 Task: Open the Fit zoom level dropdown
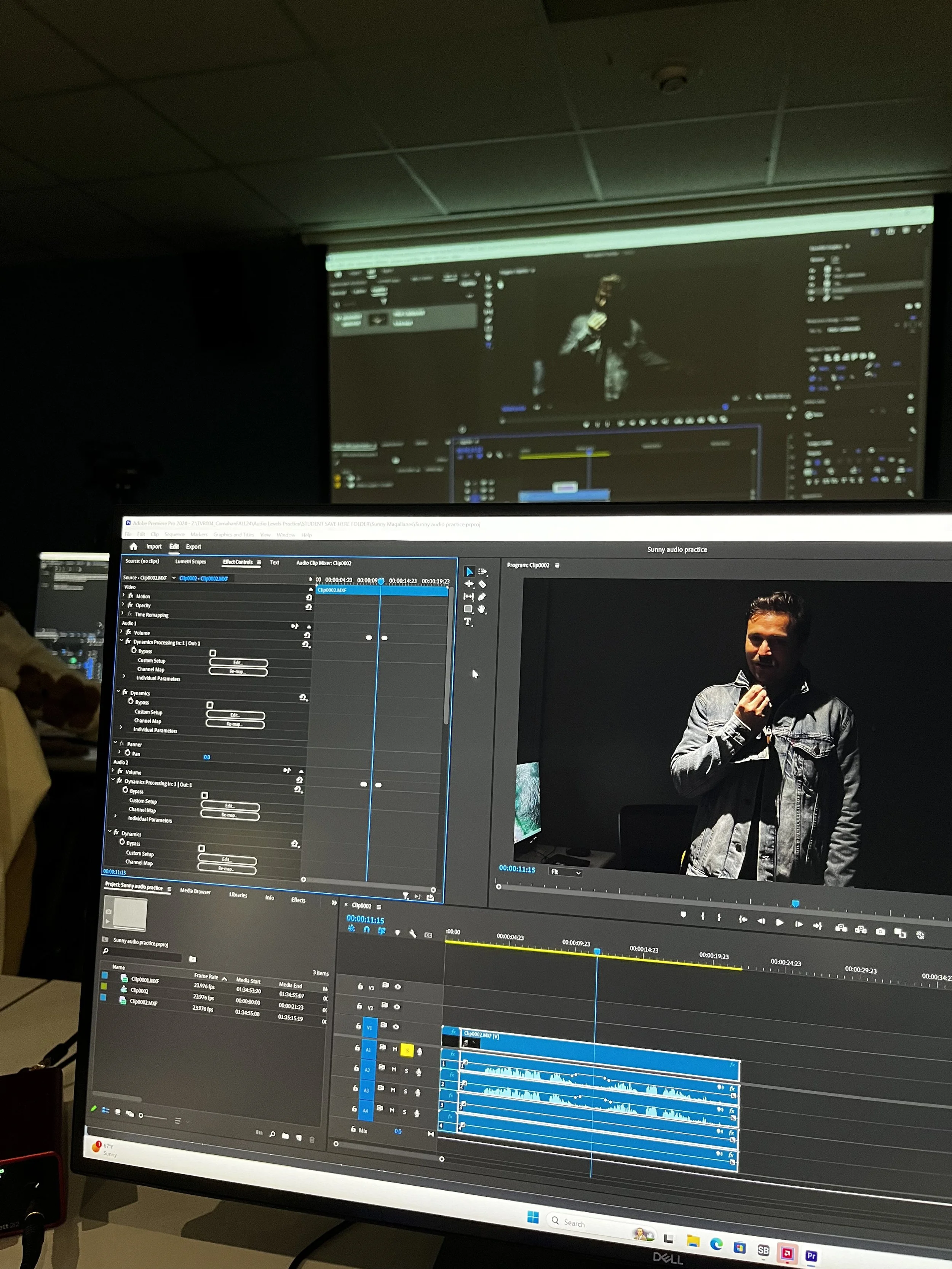(565, 873)
